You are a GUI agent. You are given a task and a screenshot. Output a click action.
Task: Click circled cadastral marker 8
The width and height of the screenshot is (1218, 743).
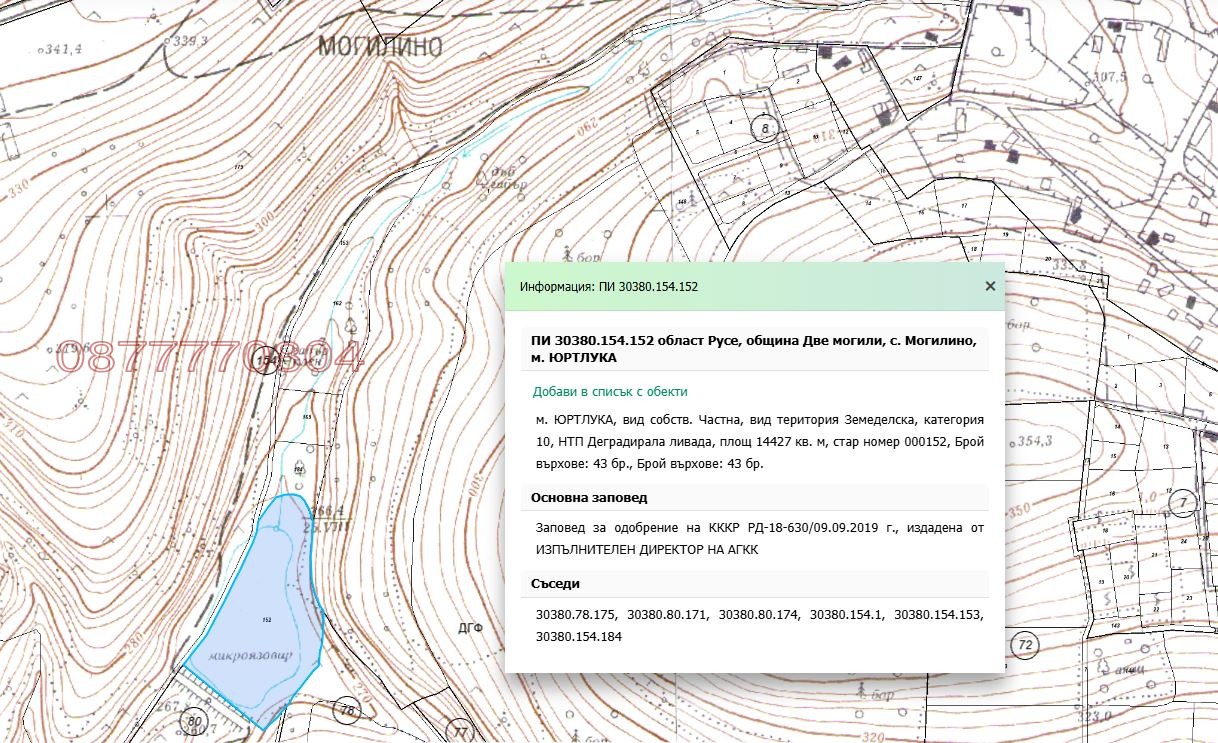point(765,129)
